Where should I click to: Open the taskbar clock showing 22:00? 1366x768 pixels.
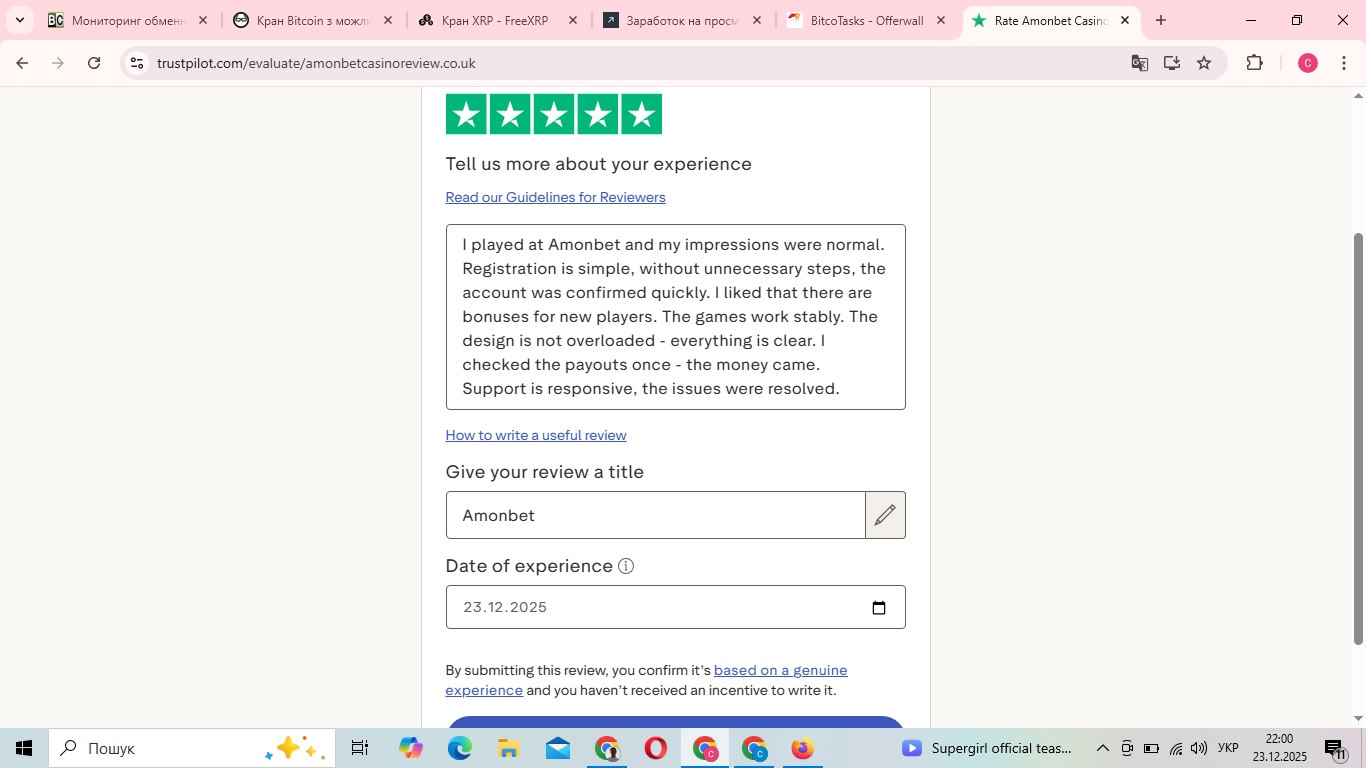pyautogui.click(x=1279, y=748)
